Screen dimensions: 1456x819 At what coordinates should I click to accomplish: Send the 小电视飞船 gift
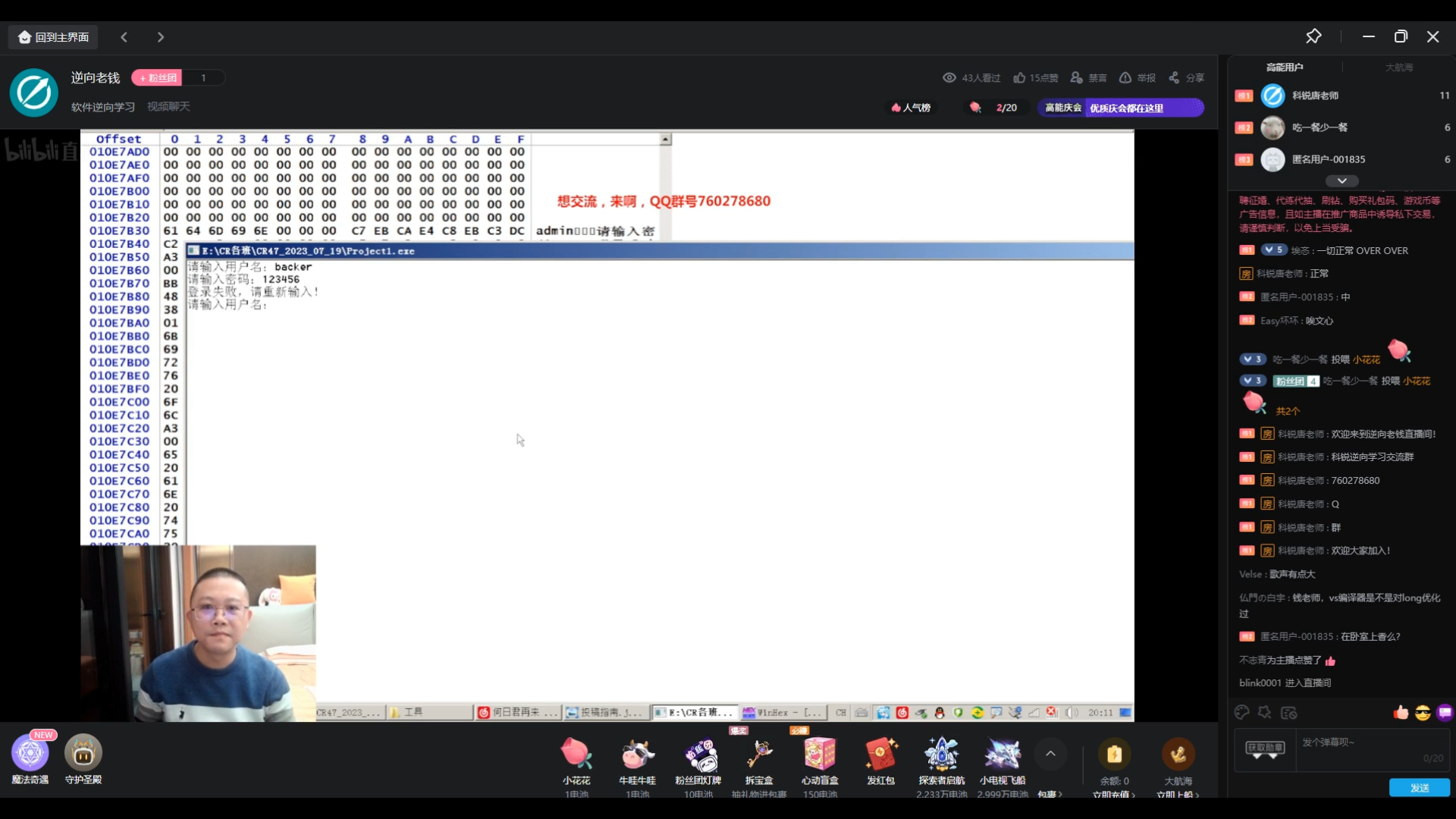tap(1003, 764)
